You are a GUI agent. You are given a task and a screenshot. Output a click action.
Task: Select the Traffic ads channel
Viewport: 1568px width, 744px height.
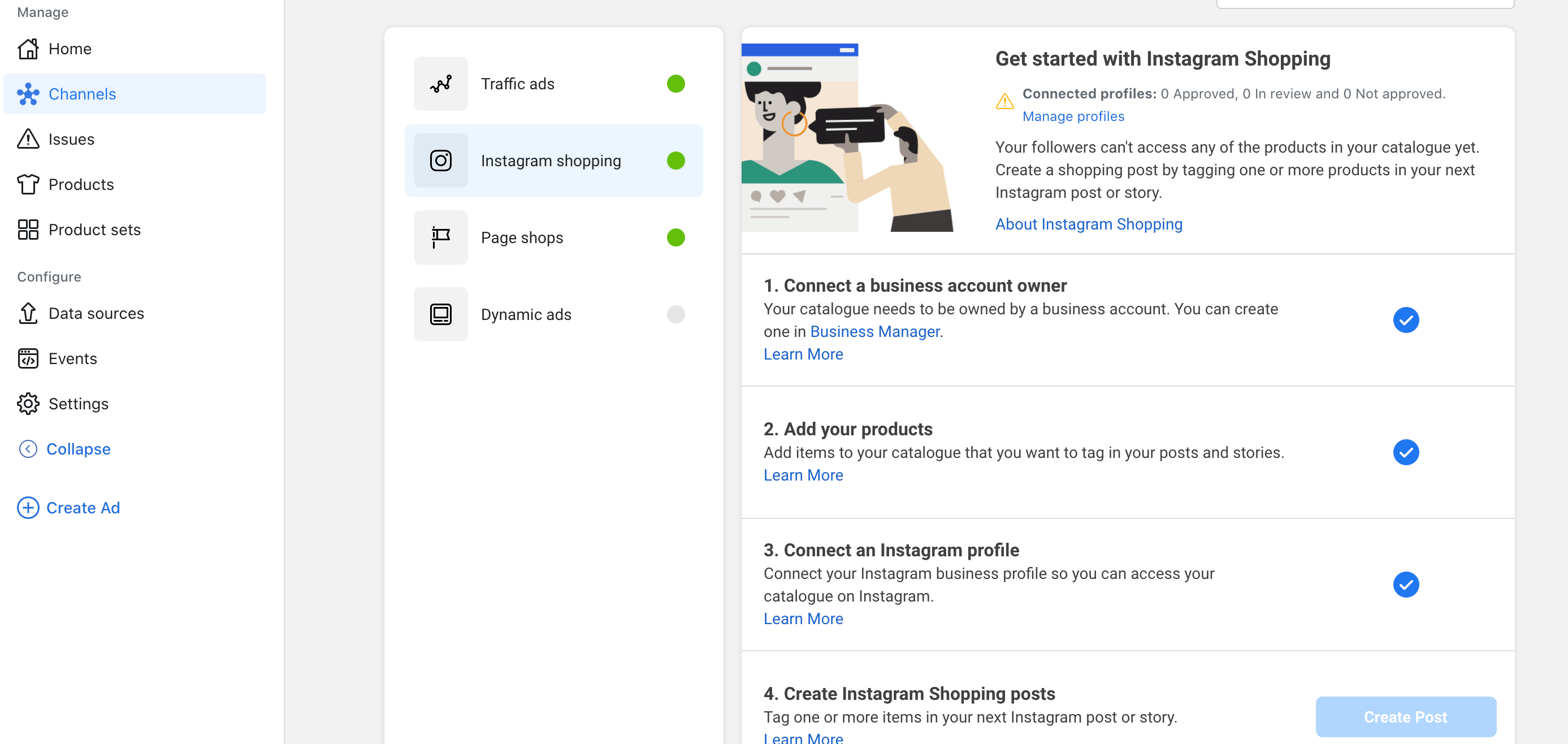(x=553, y=84)
